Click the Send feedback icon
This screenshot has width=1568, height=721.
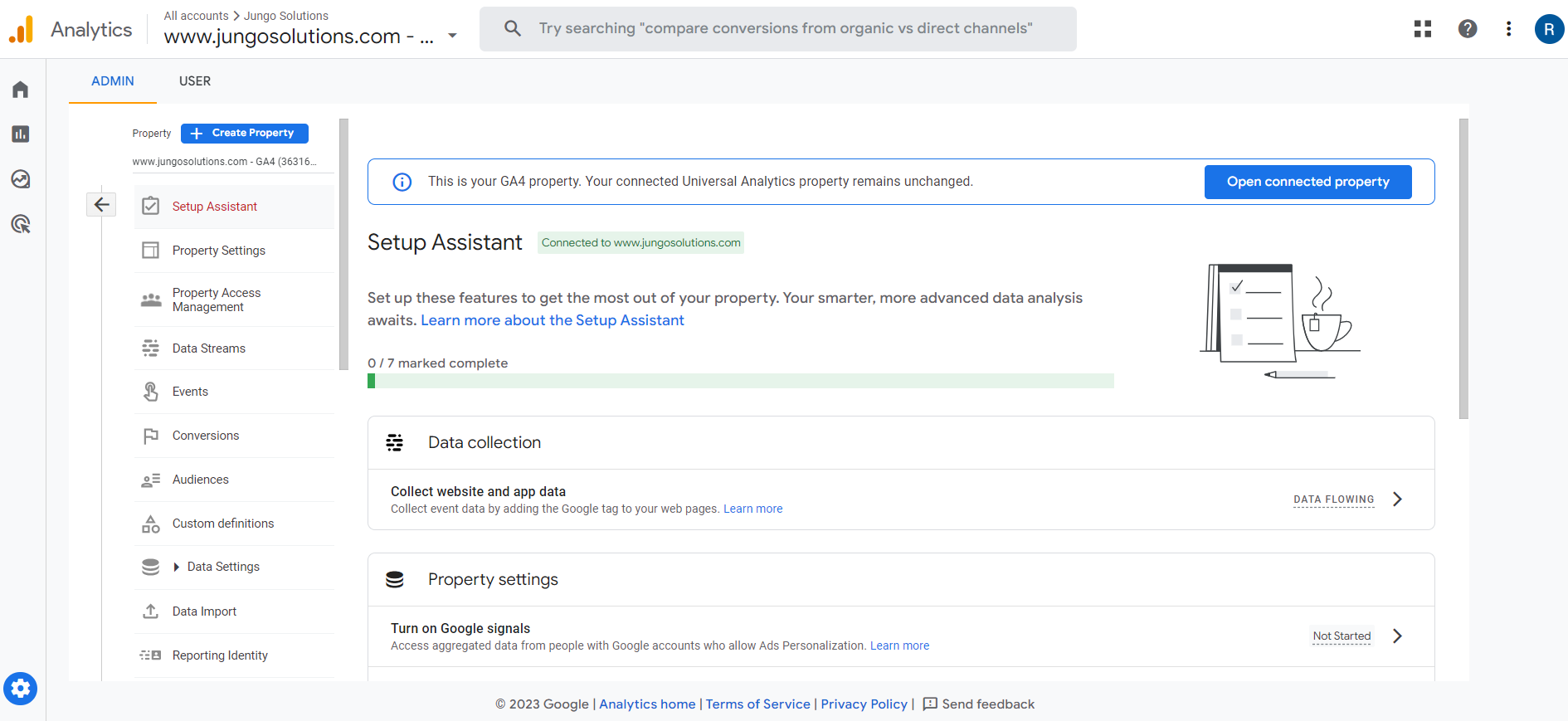(930, 704)
